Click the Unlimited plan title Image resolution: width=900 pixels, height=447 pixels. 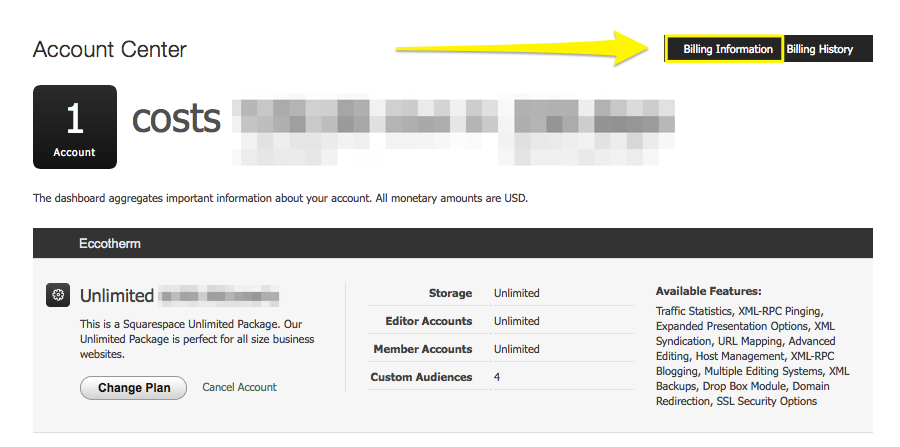(x=117, y=296)
